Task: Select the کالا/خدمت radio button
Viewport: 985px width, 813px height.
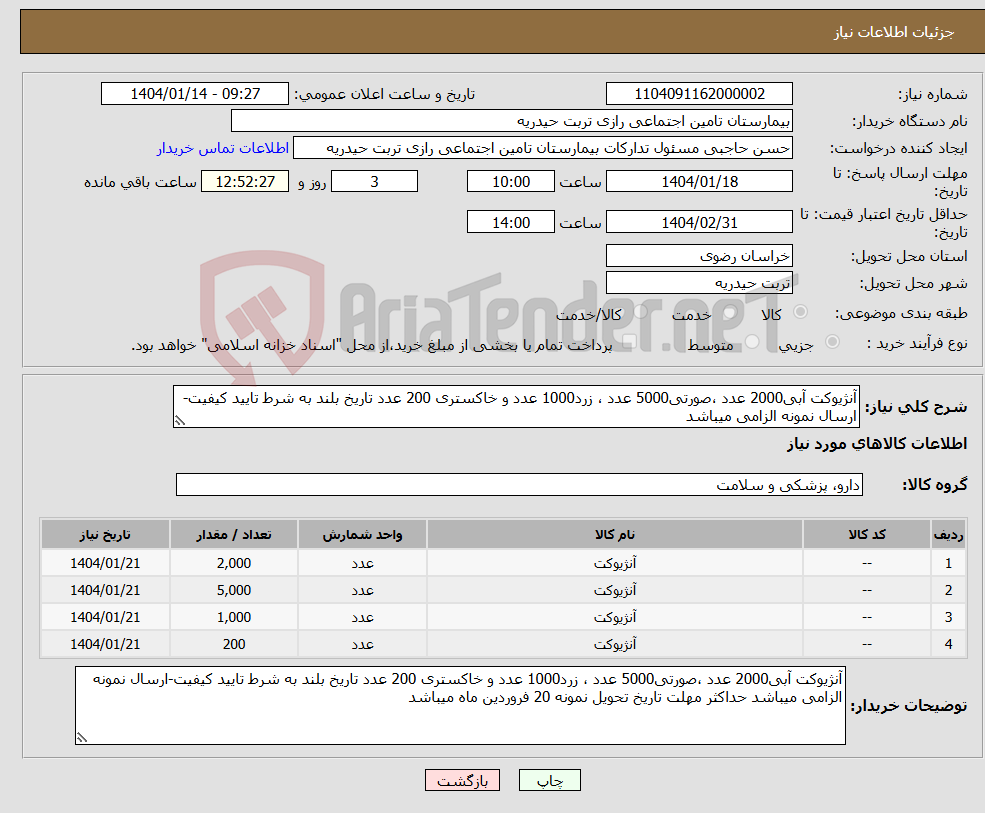Action: tap(640, 312)
